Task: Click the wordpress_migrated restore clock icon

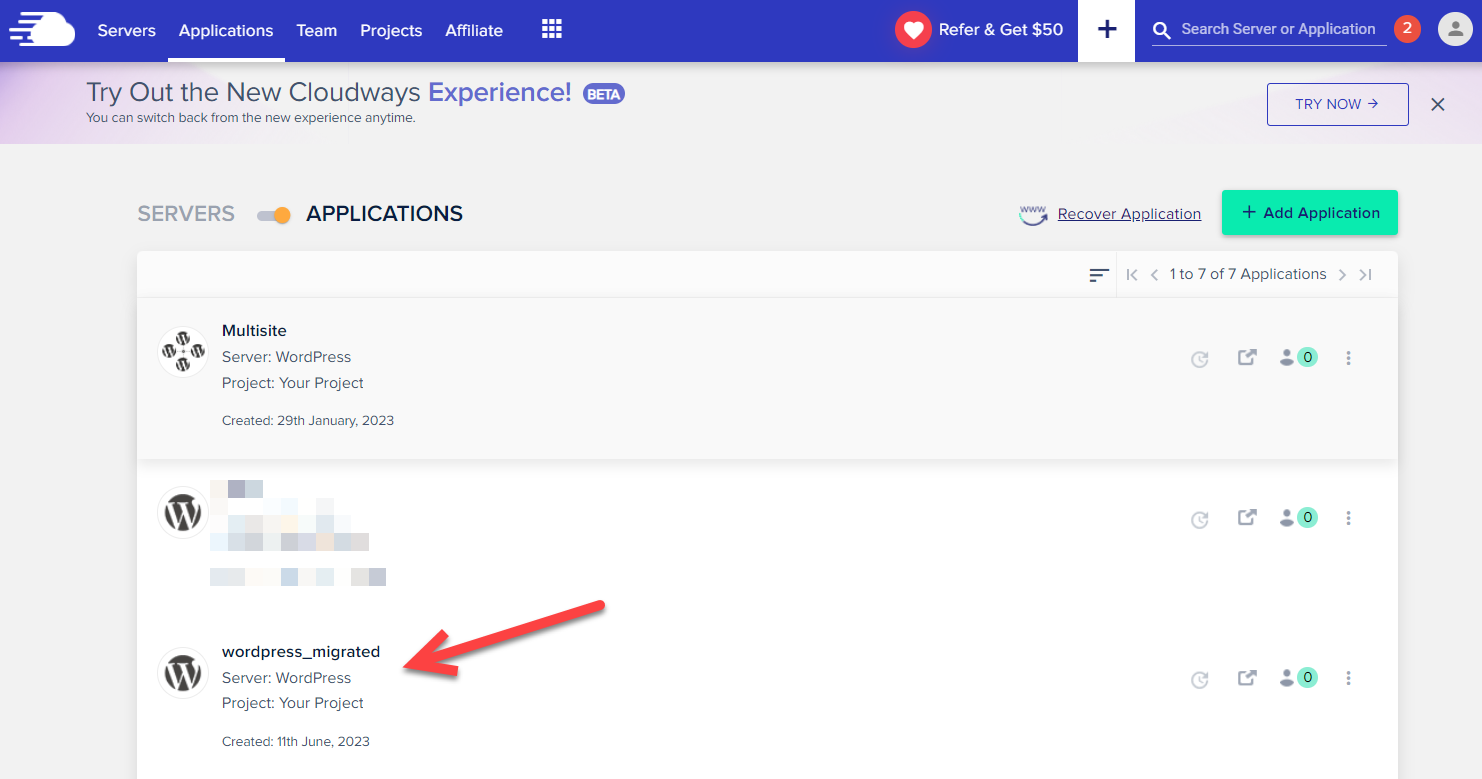Action: click(1200, 680)
